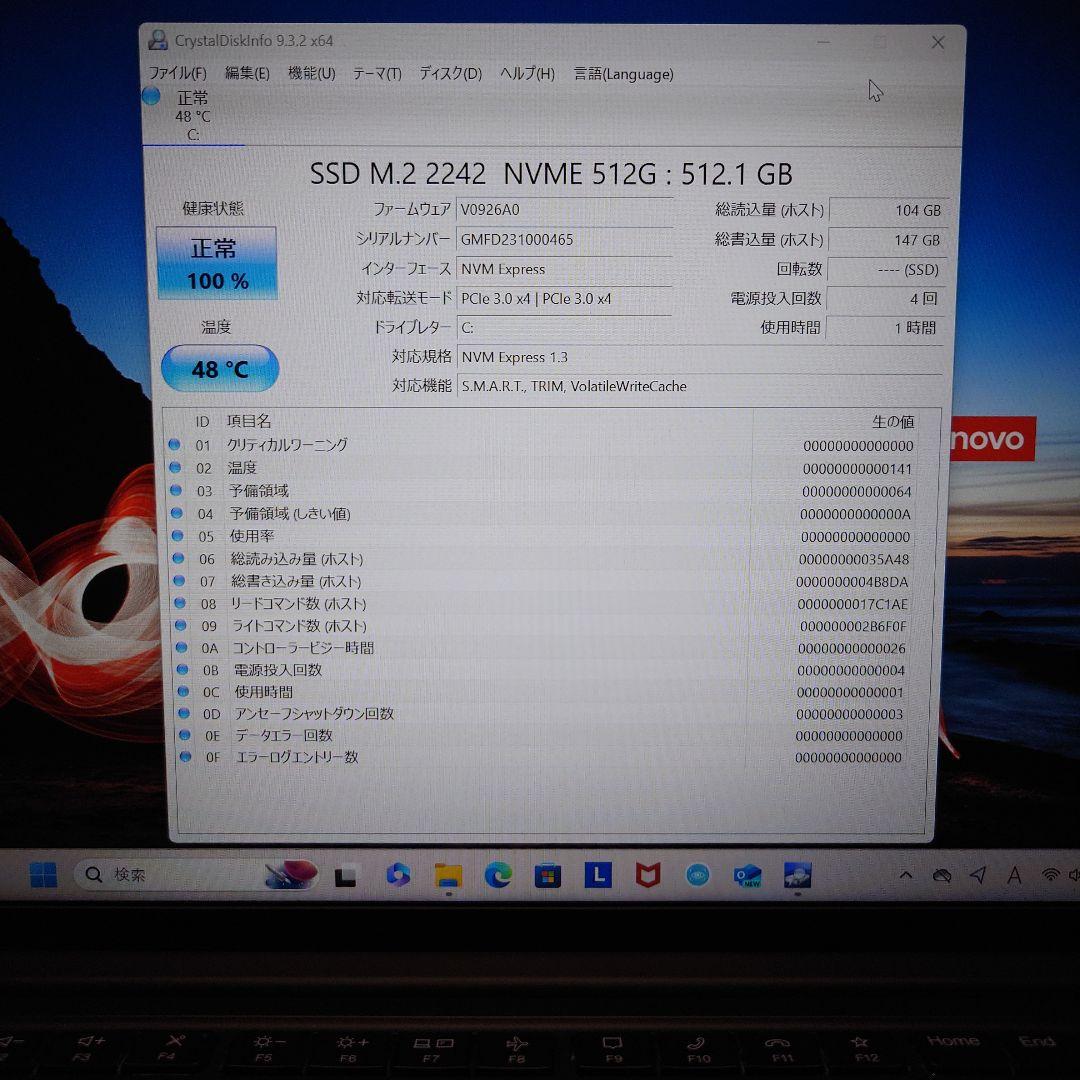Open Copilot from the taskbar
1080x1080 pixels.
click(398, 876)
